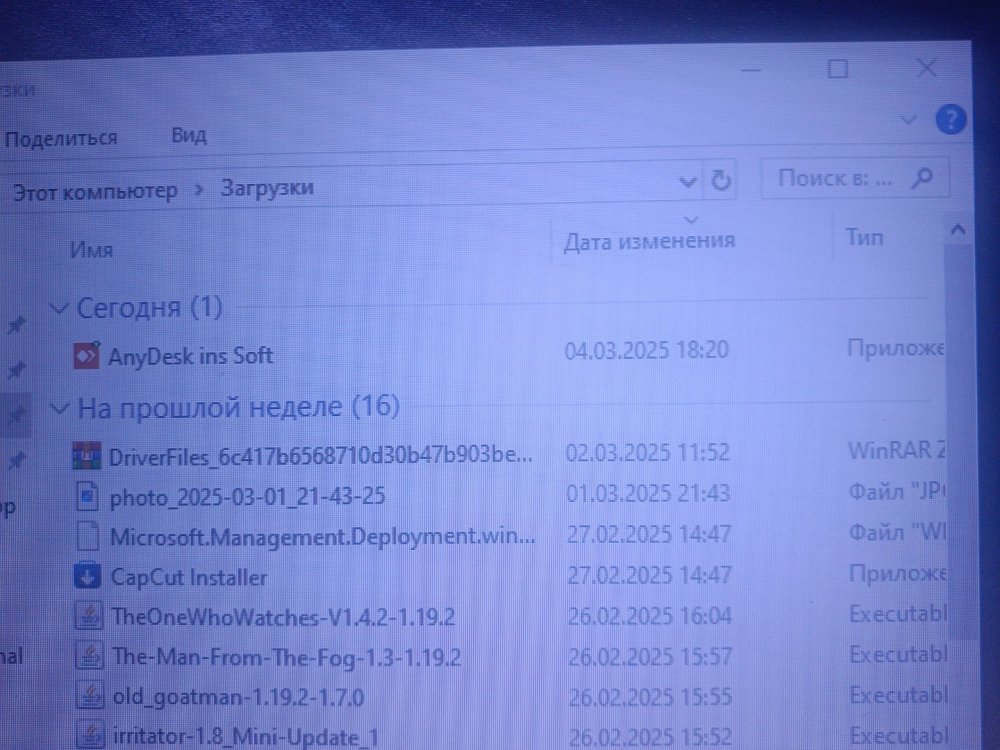This screenshot has height=750, width=1000.
Task: Click the date 26.02.2025 16:04
Action: (x=649, y=615)
